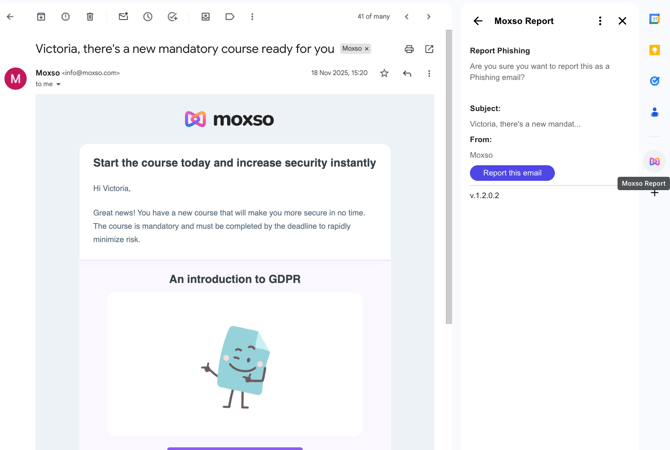Open the message's more options menu beside reply

(429, 73)
